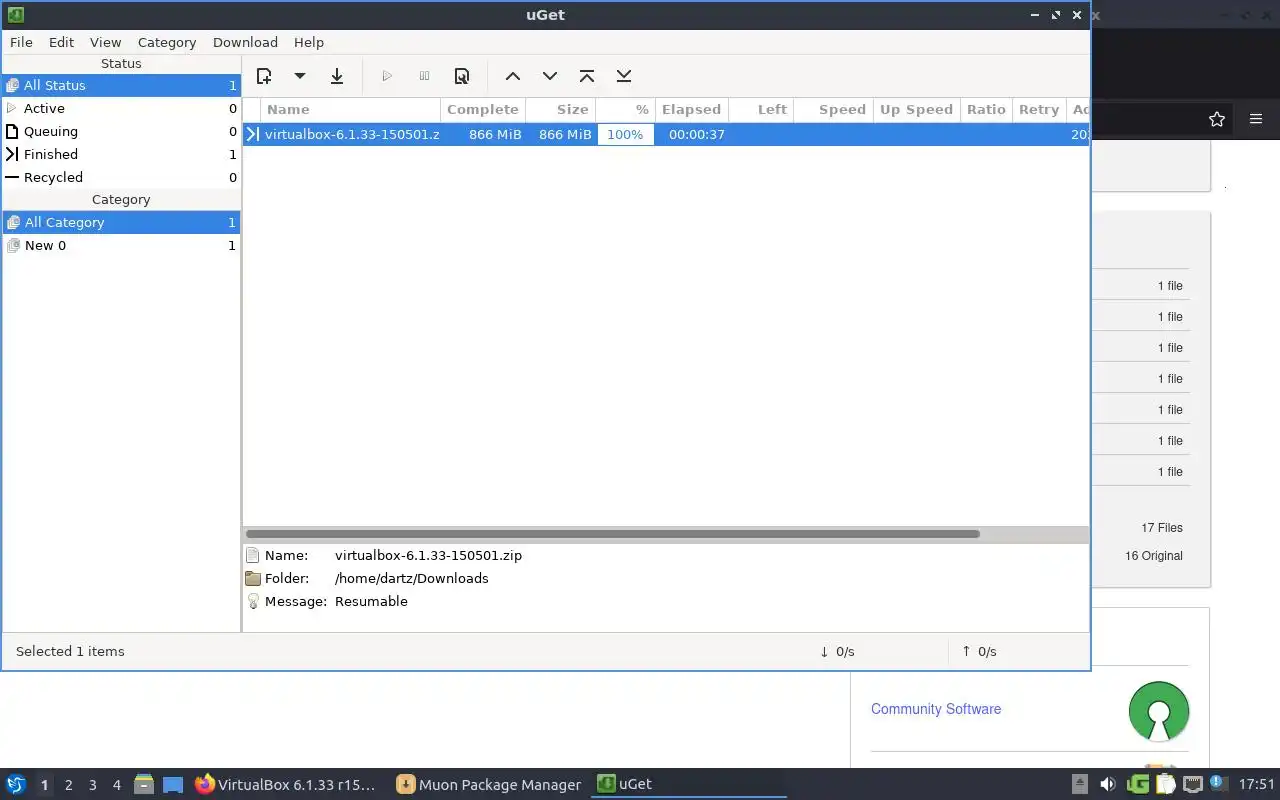Open the Download menu
This screenshot has width=1280, height=800.
pos(245,42)
